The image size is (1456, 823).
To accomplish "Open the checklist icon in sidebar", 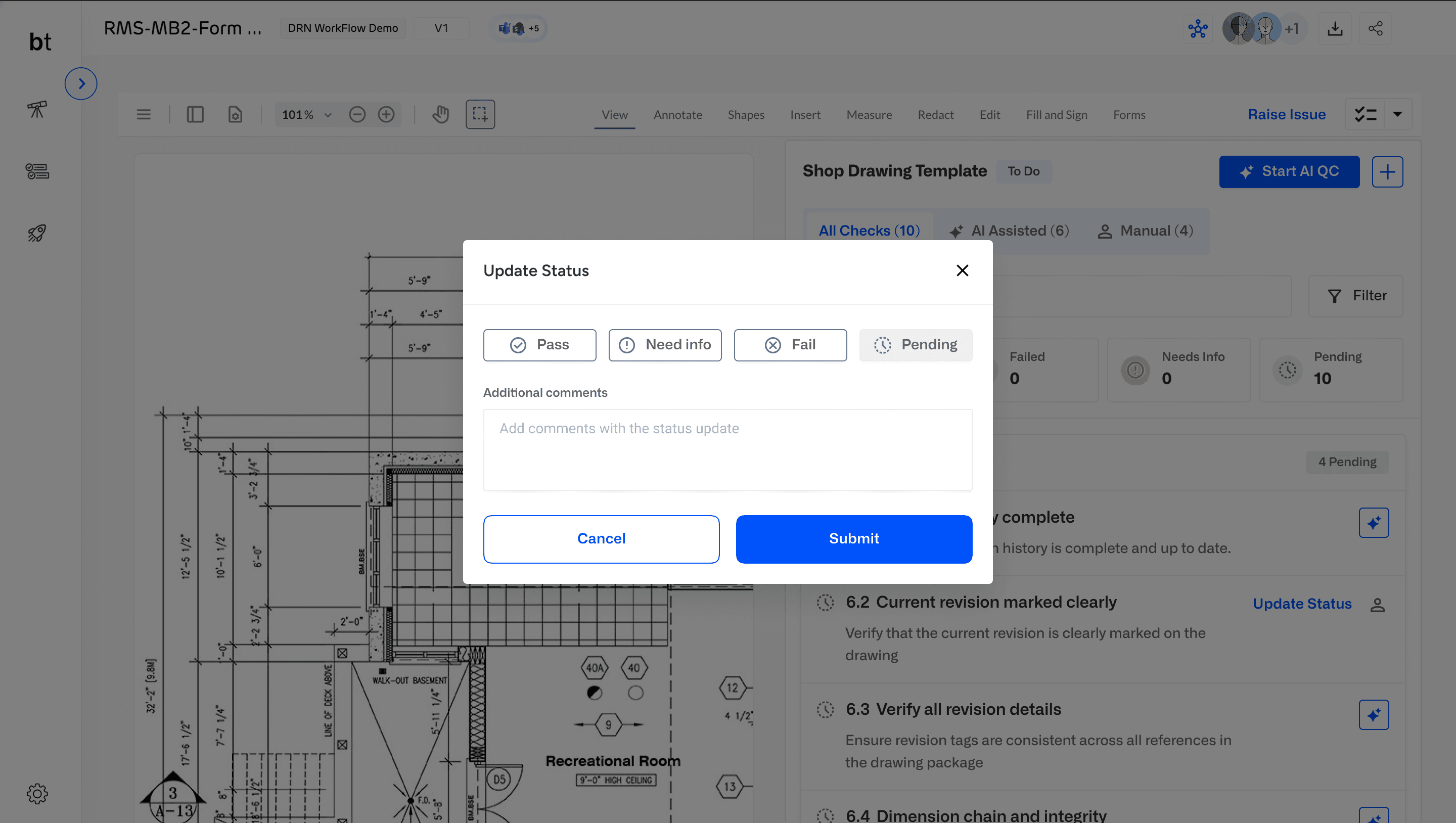I will [37, 171].
